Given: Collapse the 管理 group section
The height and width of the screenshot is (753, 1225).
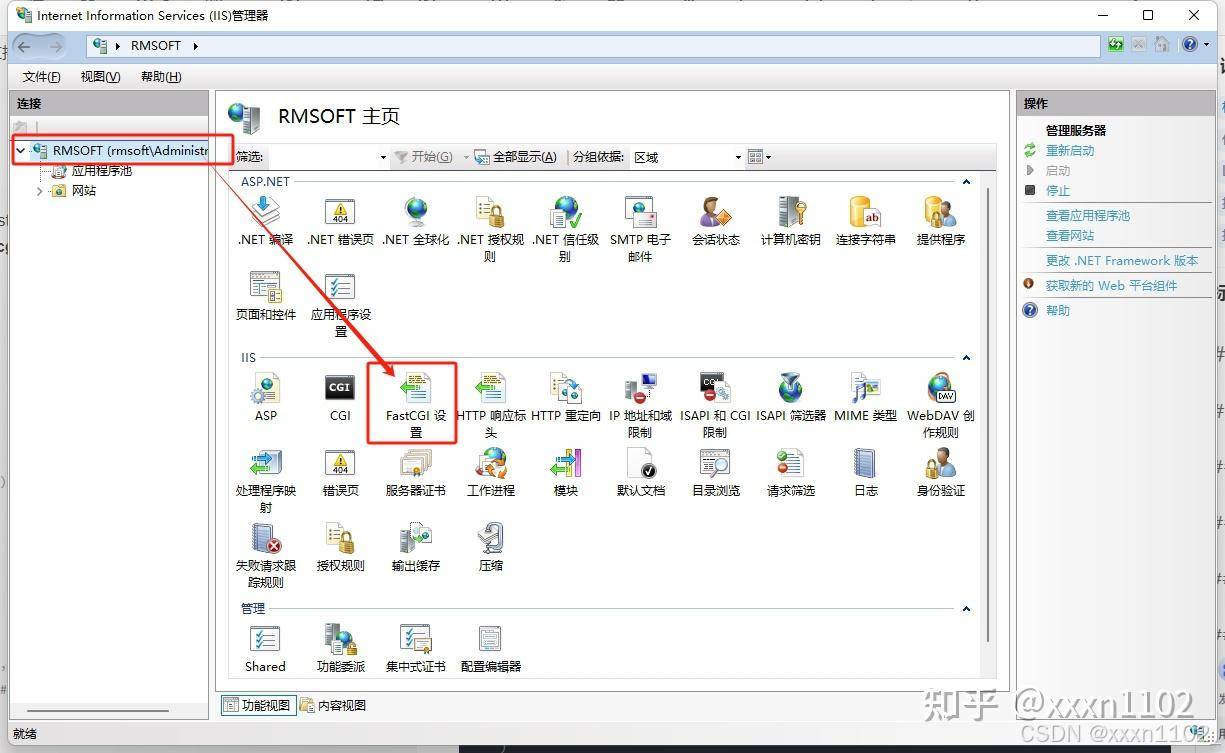Looking at the screenshot, I should (966, 608).
